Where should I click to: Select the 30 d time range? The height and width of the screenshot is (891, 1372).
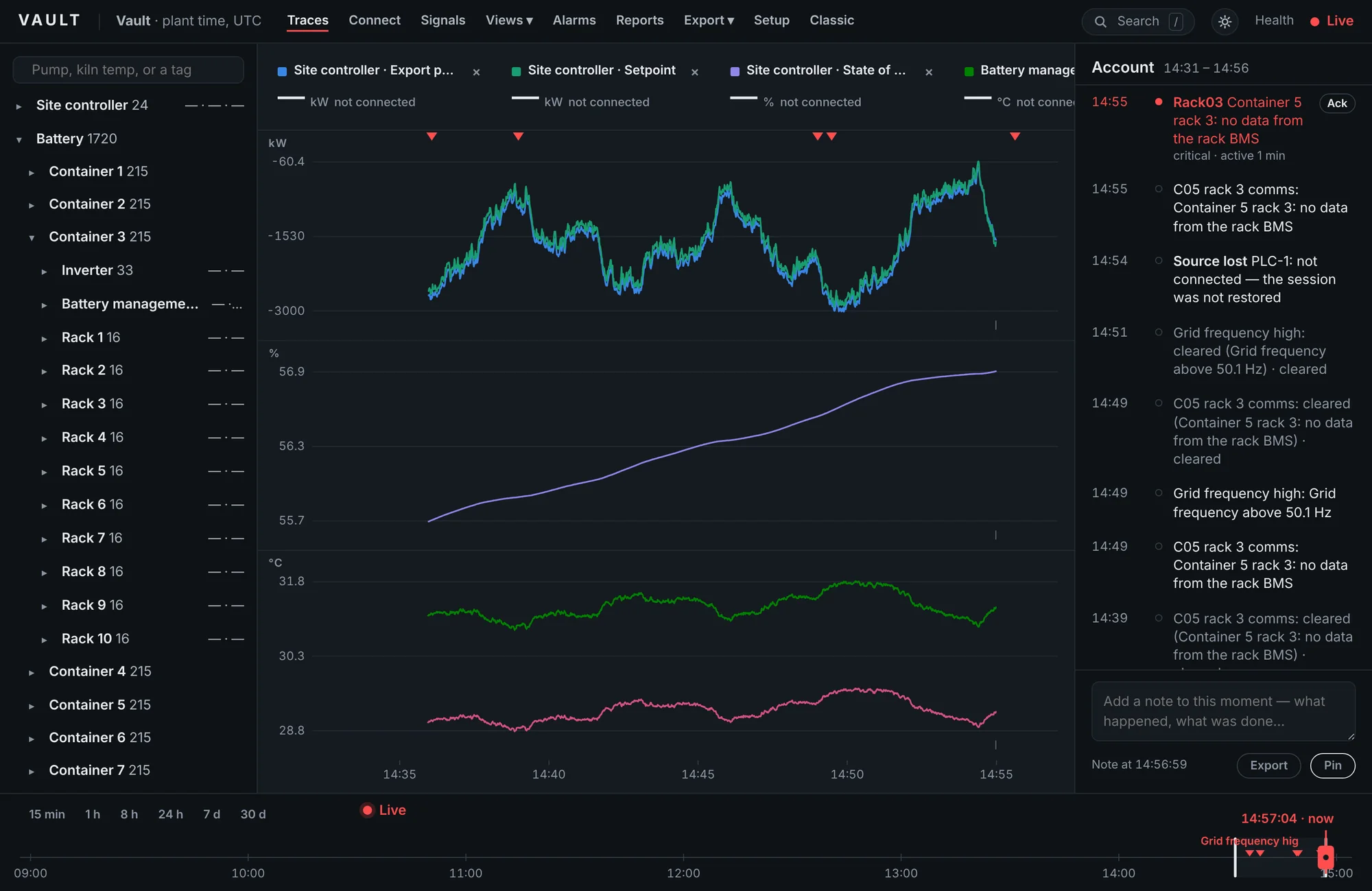tap(252, 814)
